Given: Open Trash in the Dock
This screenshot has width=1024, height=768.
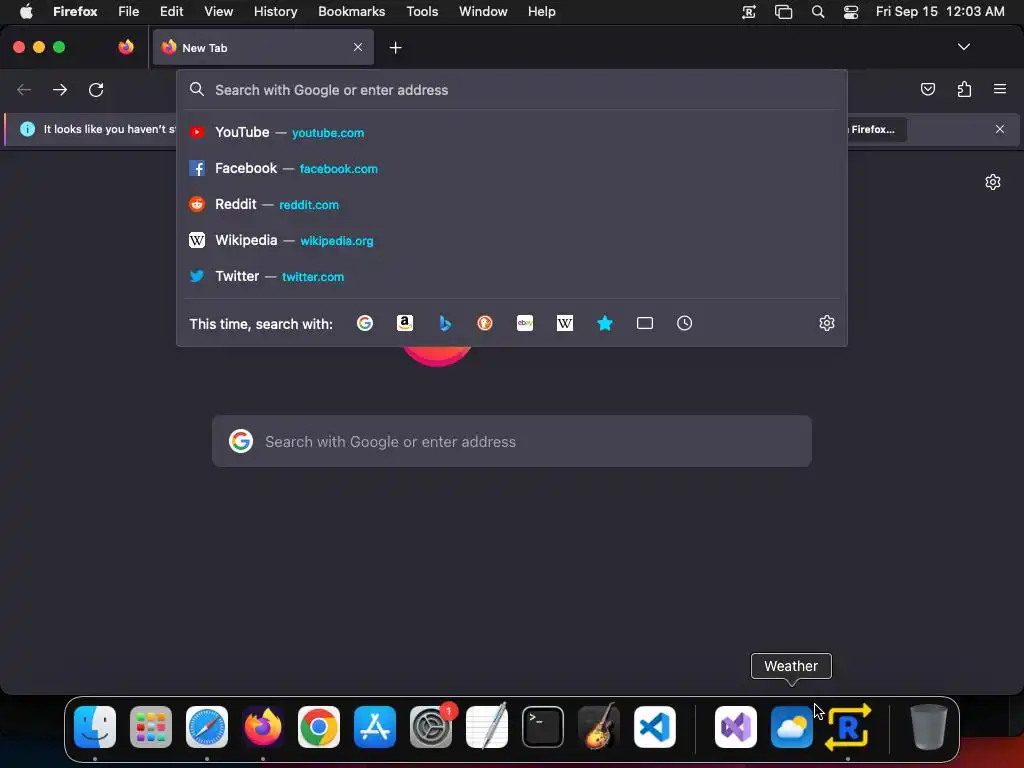Looking at the screenshot, I should tap(928, 727).
